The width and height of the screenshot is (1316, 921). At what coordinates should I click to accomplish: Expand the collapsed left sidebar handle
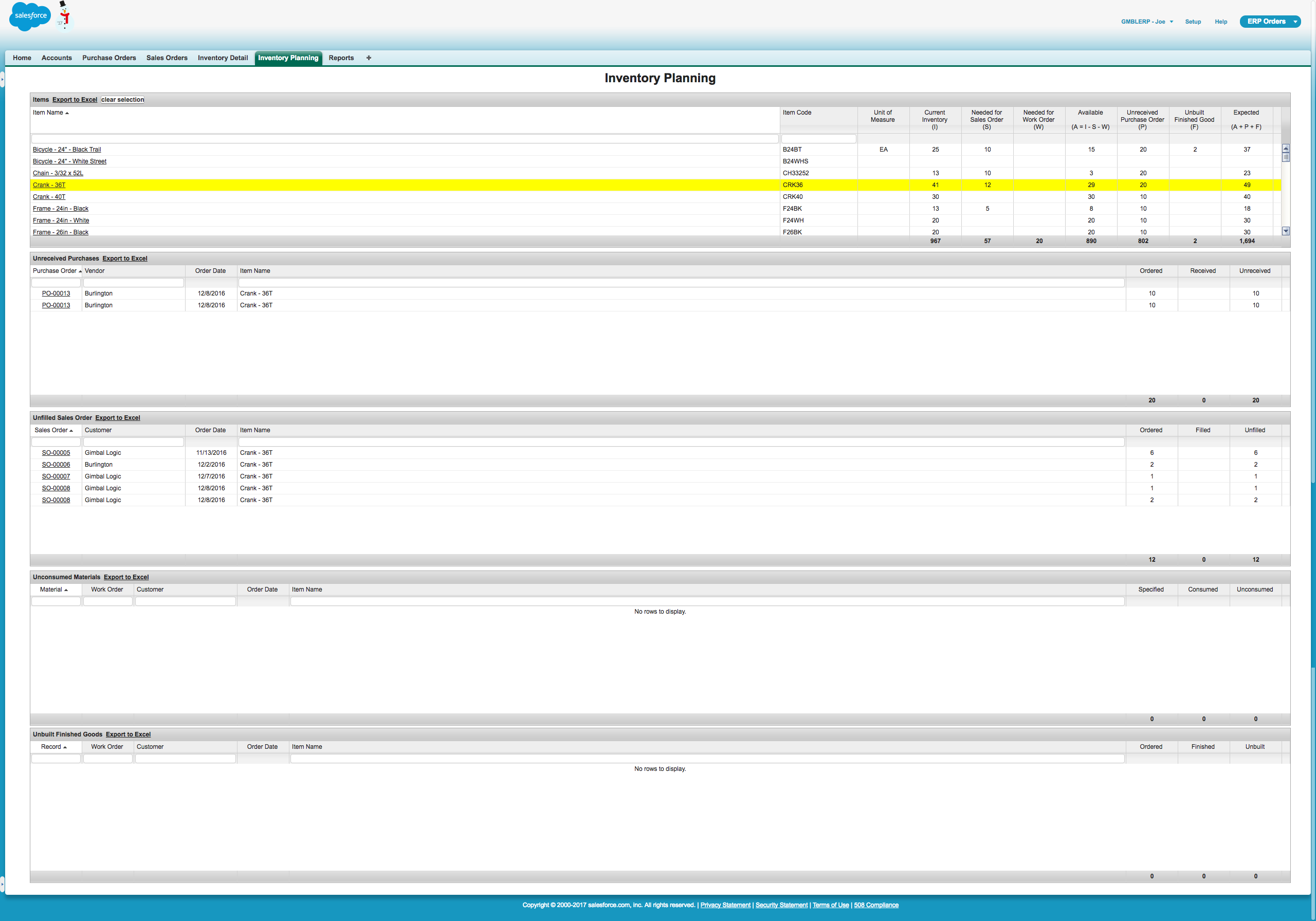[x=2, y=79]
